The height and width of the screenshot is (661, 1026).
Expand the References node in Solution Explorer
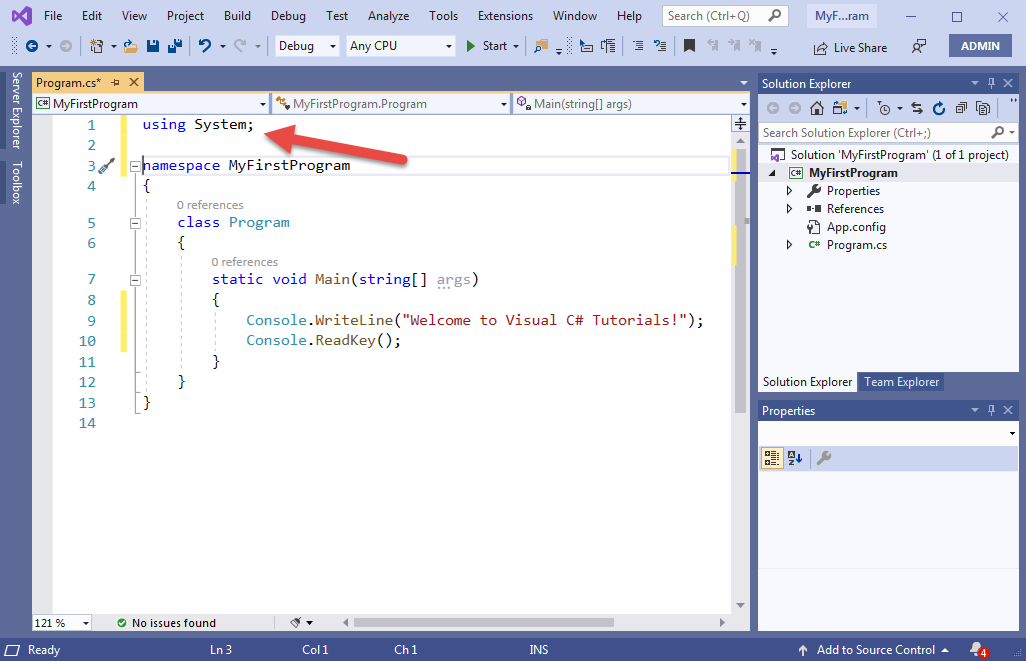tap(789, 208)
